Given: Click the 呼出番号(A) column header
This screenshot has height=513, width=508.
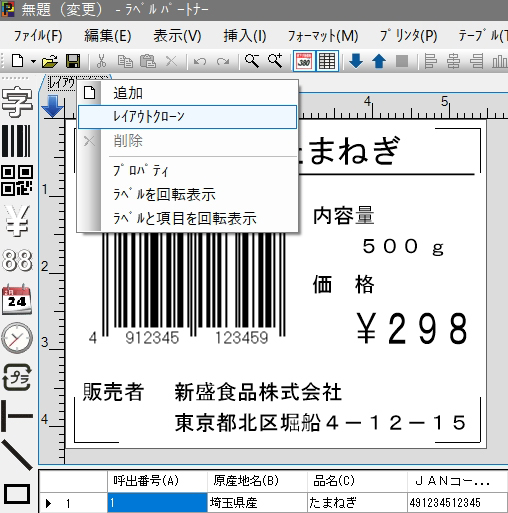Looking at the screenshot, I should (x=157, y=481).
